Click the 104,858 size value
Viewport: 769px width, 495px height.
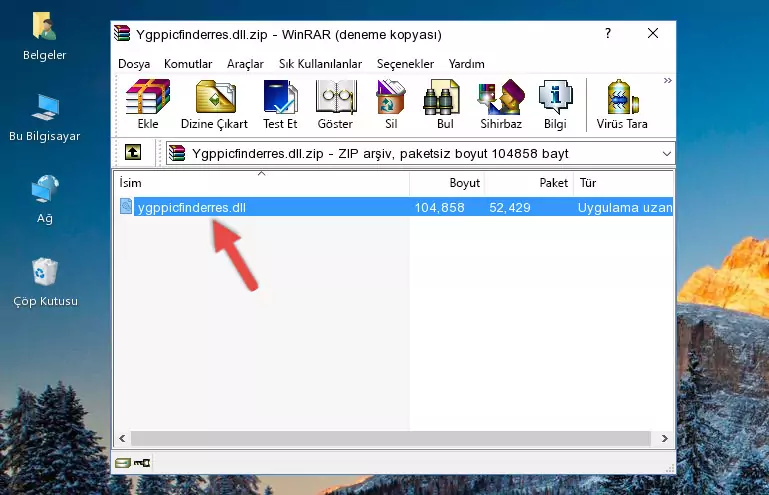pyautogui.click(x=439, y=208)
